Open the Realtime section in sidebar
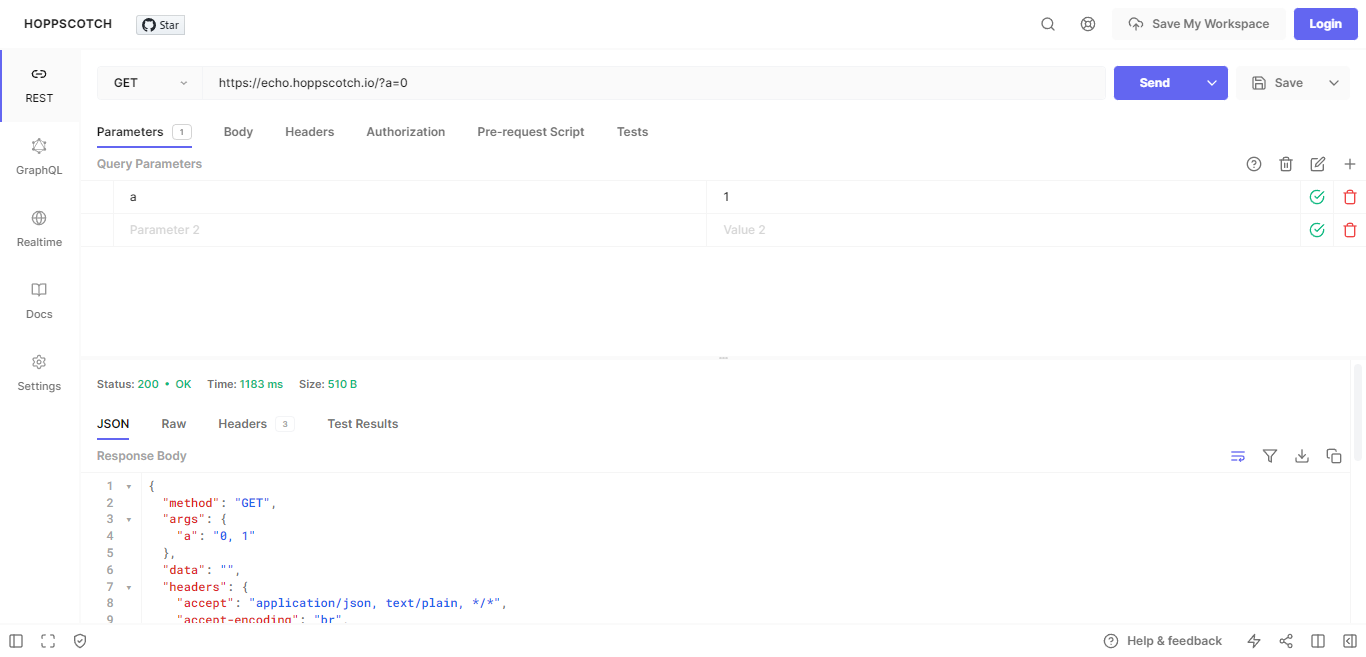Viewport: 1366px width, 657px height. 39,230
